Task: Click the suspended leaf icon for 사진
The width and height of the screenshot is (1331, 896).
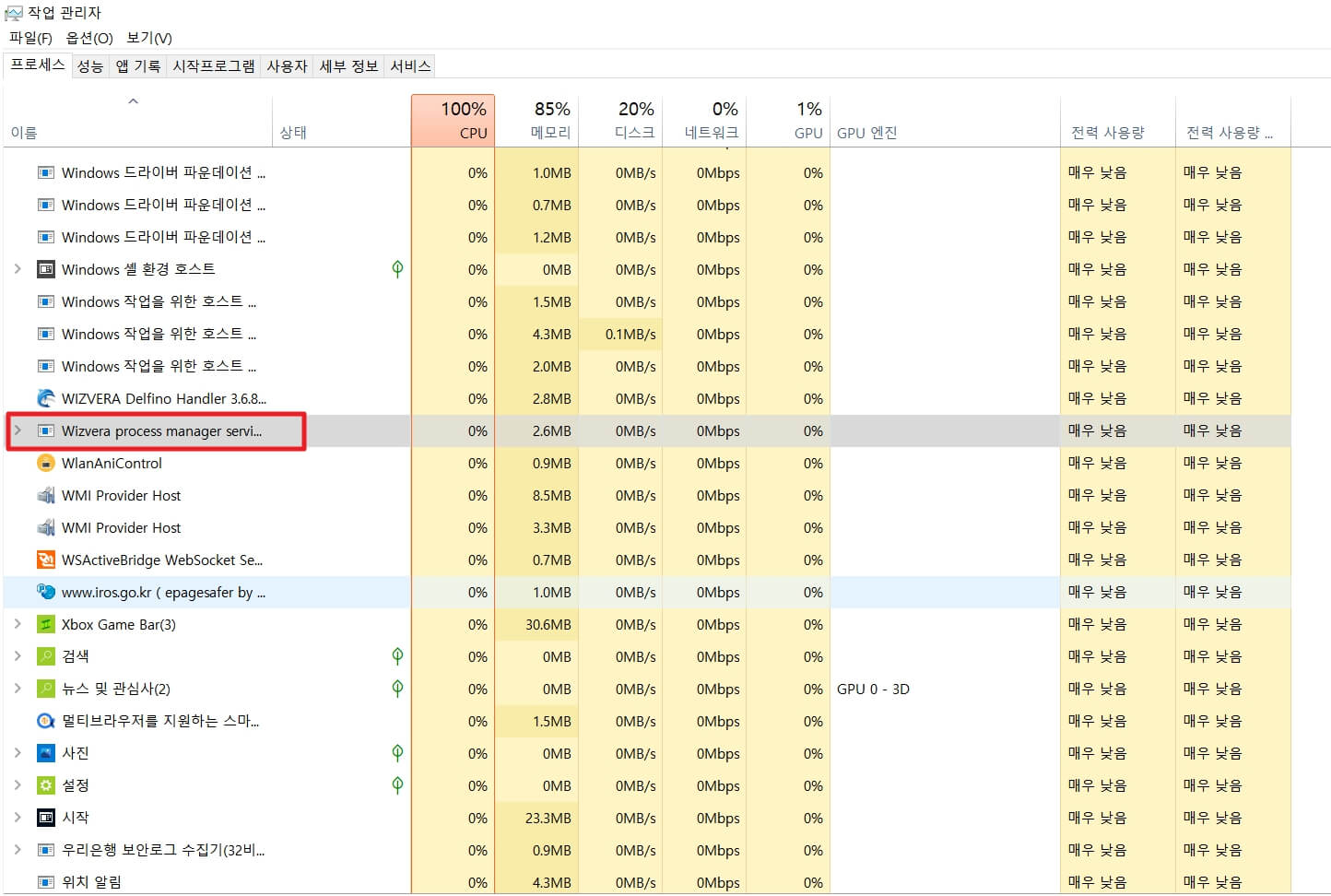Action: (x=397, y=753)
